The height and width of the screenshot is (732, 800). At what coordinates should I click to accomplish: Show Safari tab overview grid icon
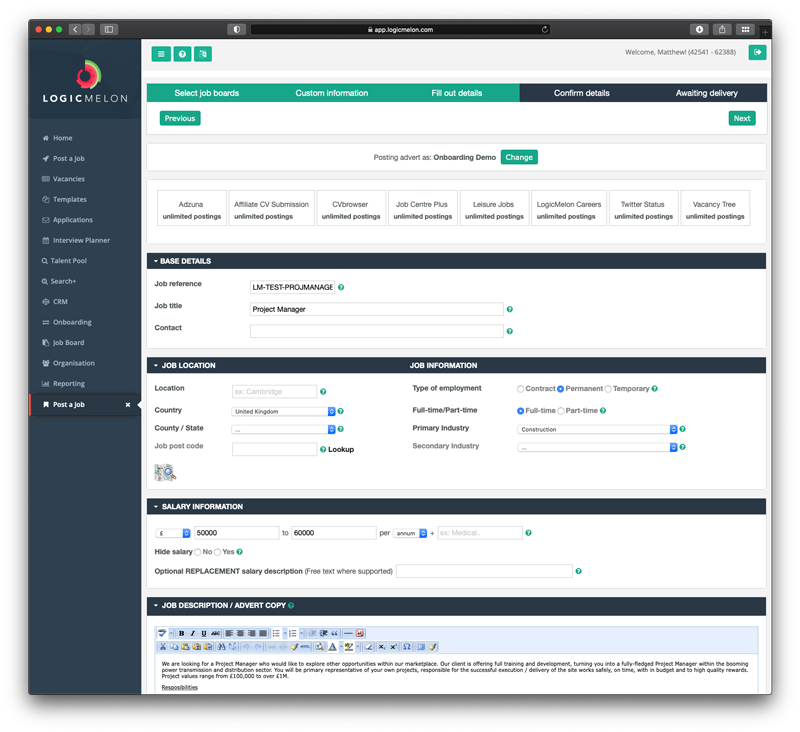pos(745,30)
